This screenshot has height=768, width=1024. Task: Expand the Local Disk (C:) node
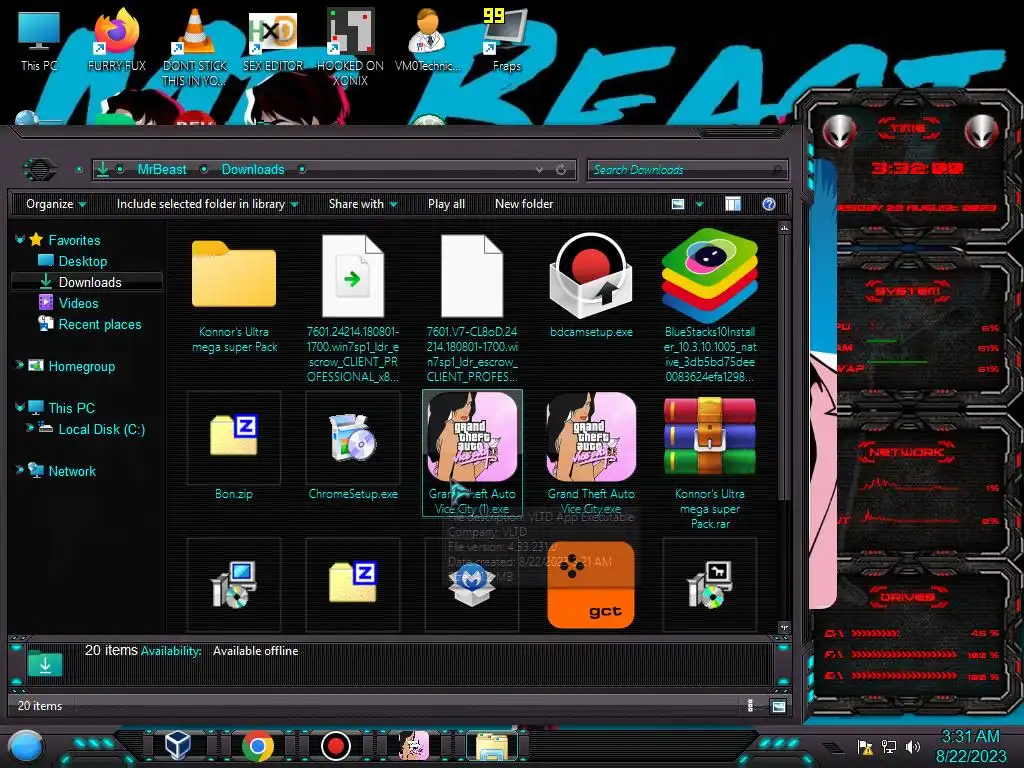pyautogui.click(x=29, y=428)
